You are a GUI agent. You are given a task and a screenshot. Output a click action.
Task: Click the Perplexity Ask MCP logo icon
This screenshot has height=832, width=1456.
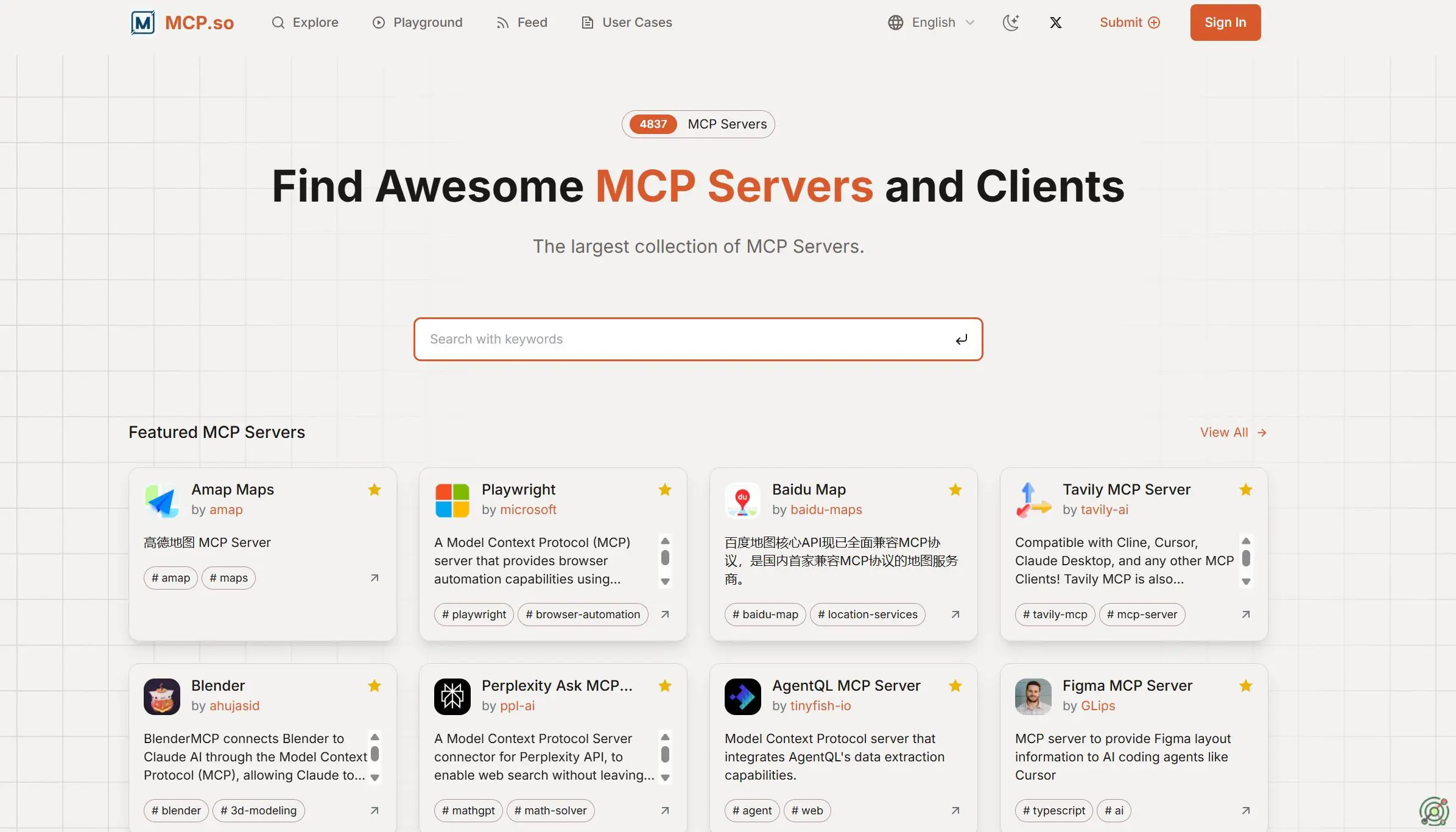(x=452, y=697)
